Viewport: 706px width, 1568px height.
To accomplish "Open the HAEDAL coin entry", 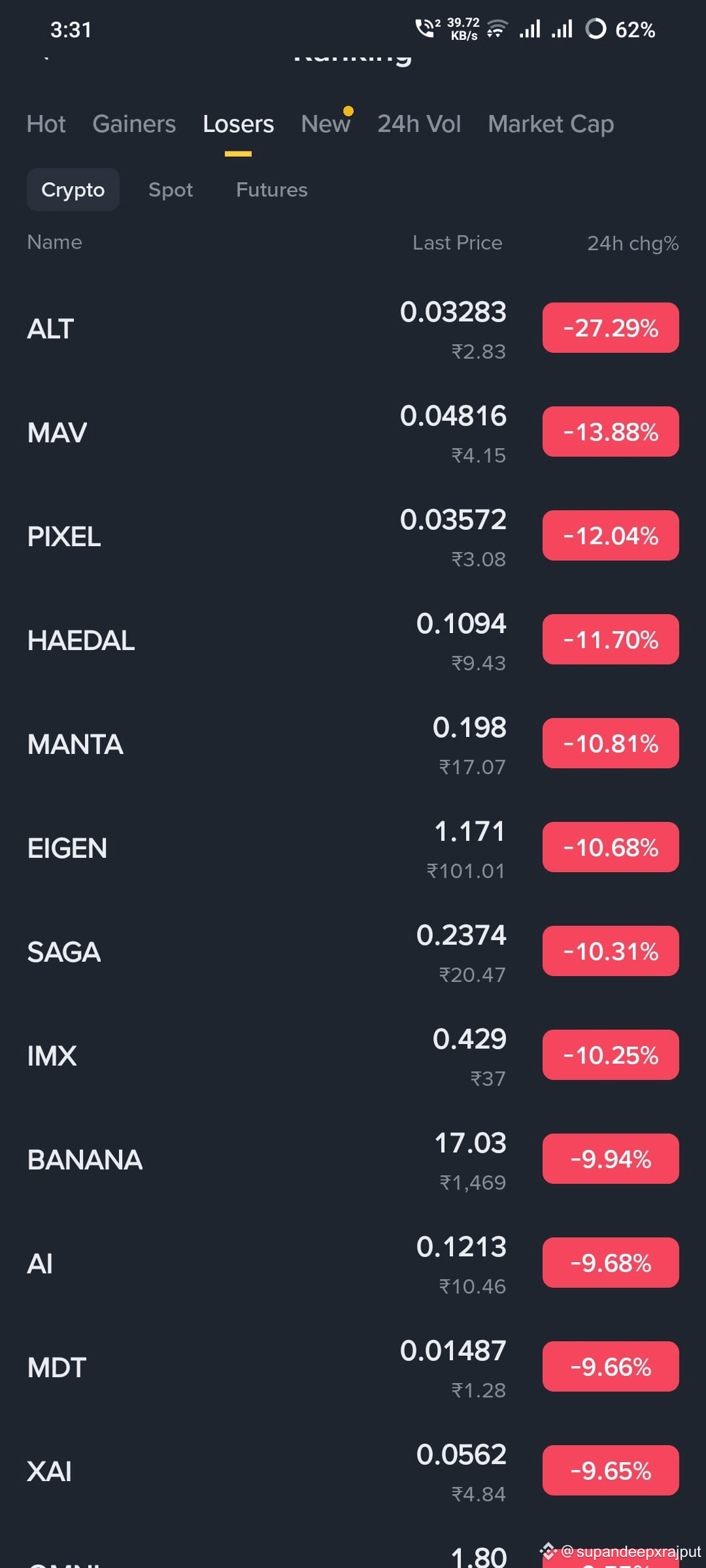I will click(x=353, y=640).
